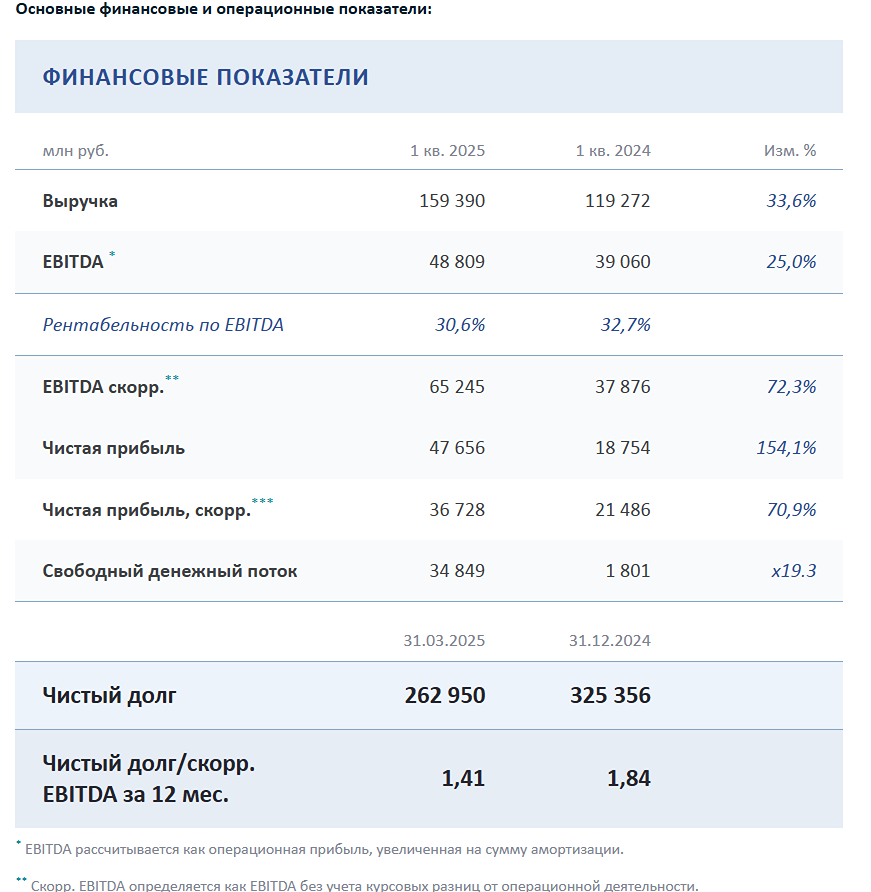Click the Свободный денежный поток row label

click(x=170, y=572)
